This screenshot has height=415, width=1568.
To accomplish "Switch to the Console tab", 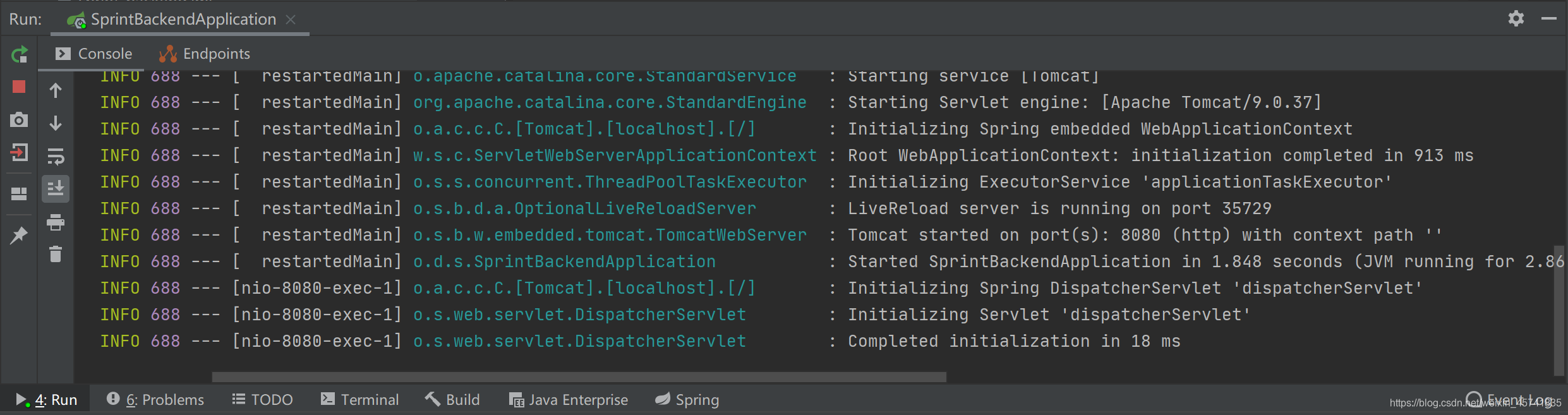I will [93, 54].
